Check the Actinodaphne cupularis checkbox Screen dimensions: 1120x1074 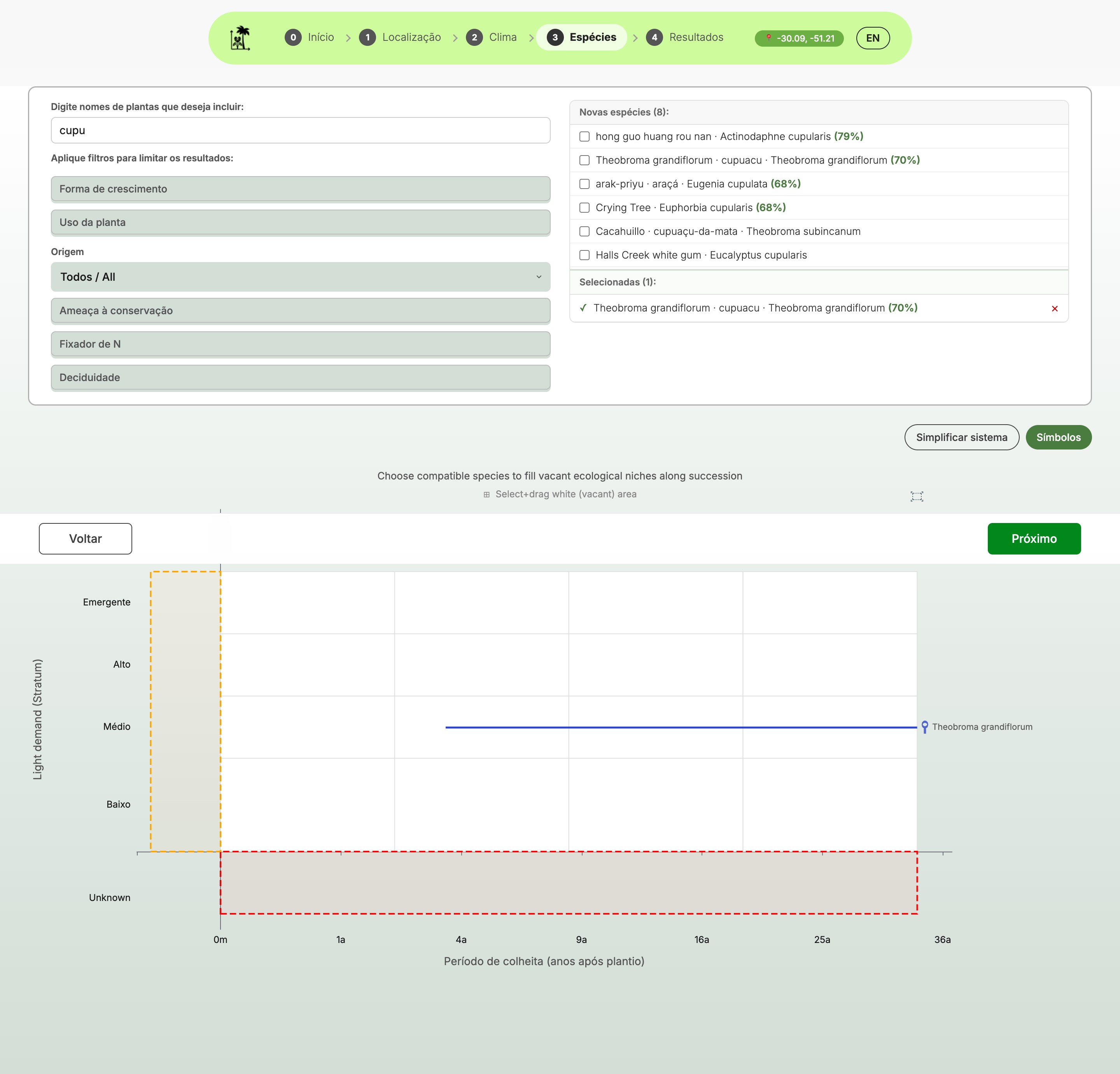pyautogui.click(x=584, y=136)
